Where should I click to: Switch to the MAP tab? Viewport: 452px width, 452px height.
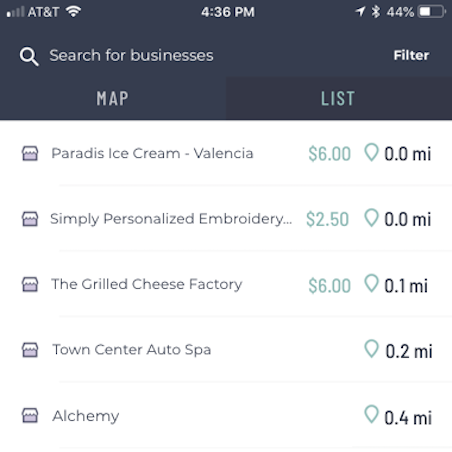[x=113, y=99]
